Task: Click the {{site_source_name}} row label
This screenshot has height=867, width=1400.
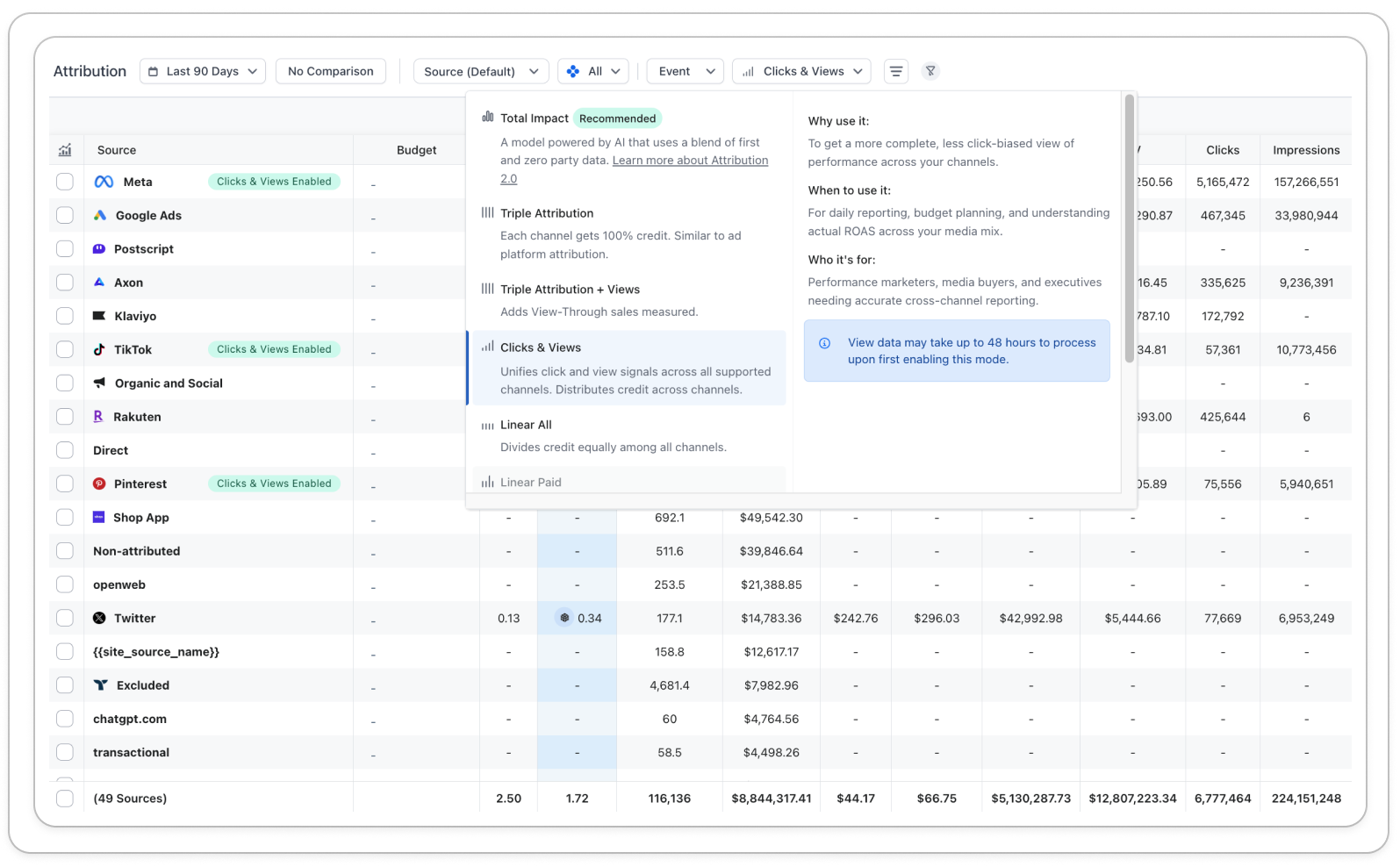Action: [156, 652]
